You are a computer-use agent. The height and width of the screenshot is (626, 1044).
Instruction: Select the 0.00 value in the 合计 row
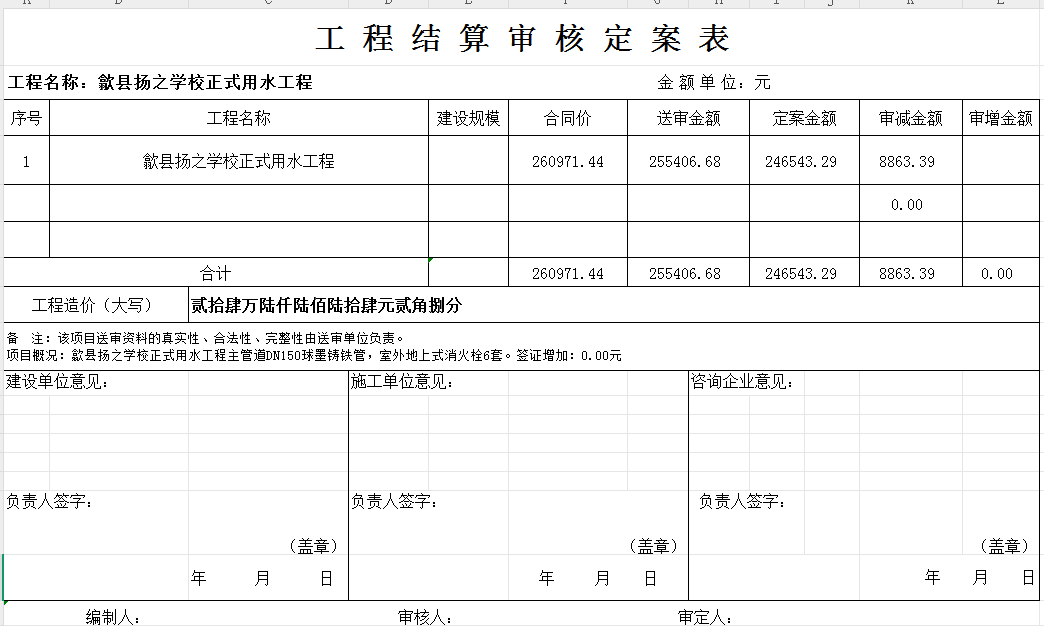[x=996, y=273]
